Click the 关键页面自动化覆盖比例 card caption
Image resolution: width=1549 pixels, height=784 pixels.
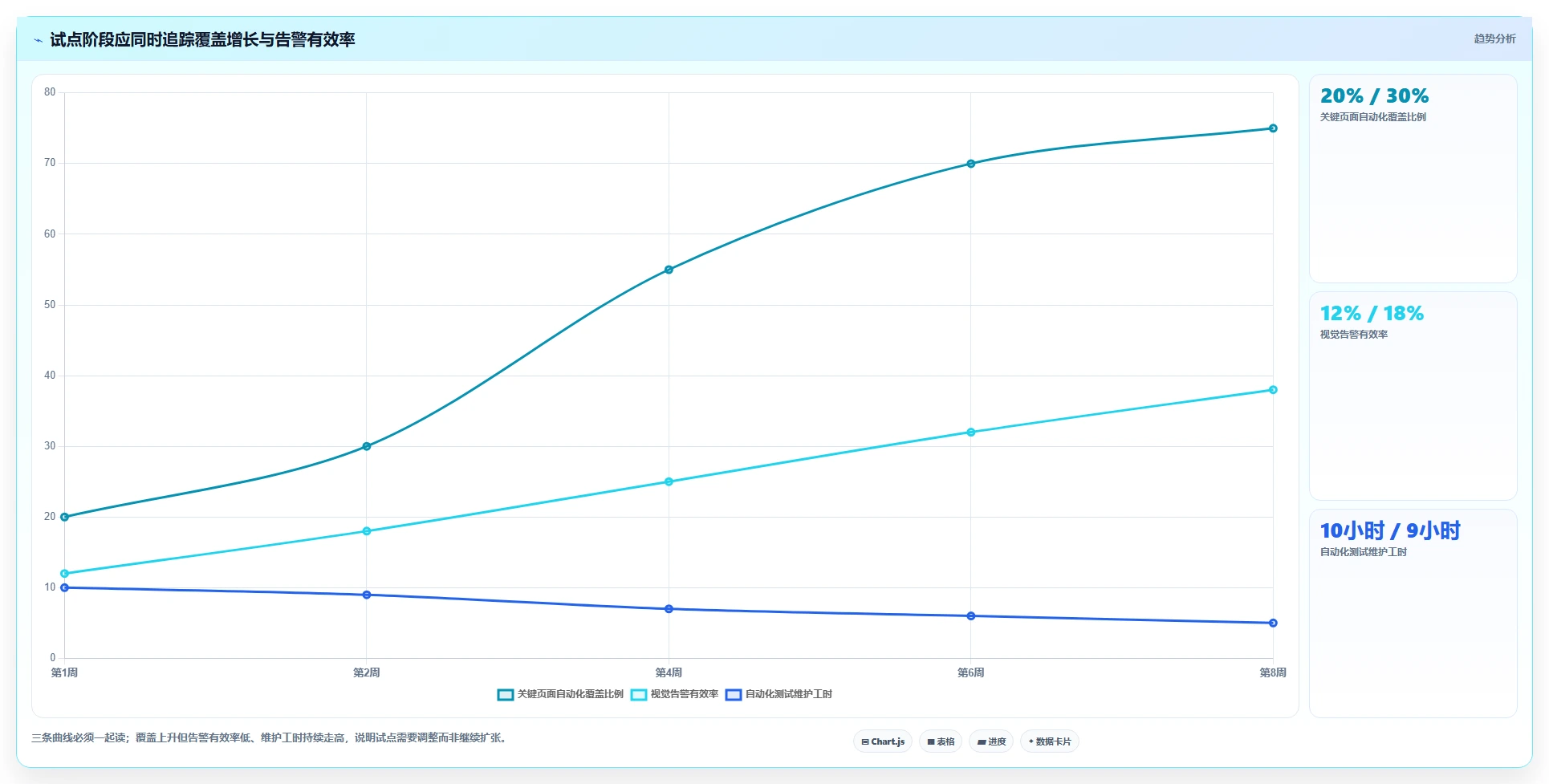pos(1373,117)
